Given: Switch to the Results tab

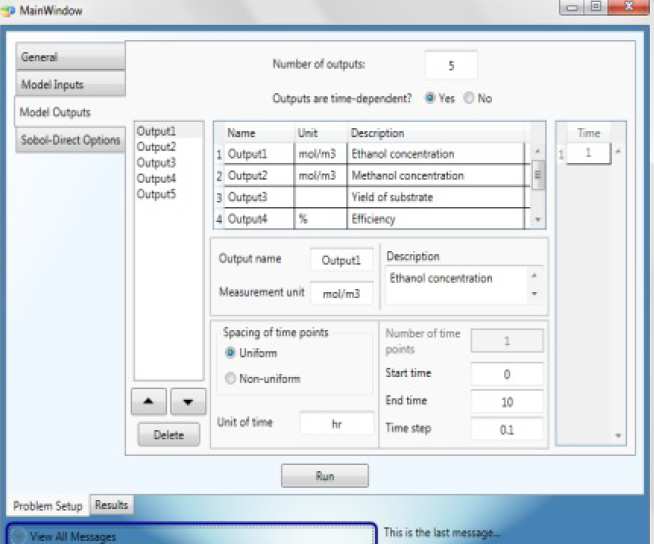Looking at the screenshot, I should coord(111,505).
